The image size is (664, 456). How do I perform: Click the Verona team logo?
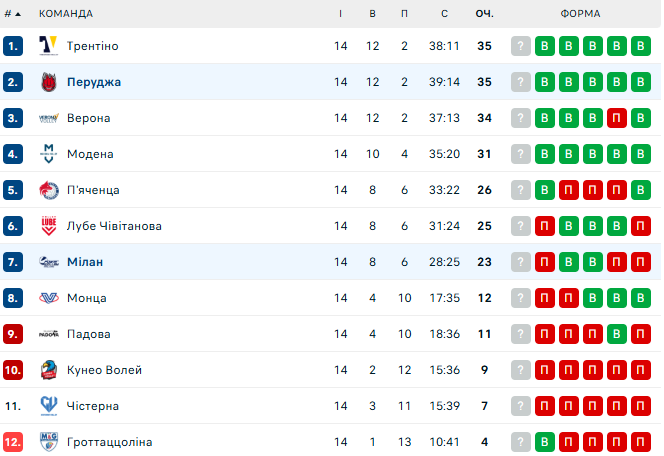[x=48, y=118]
